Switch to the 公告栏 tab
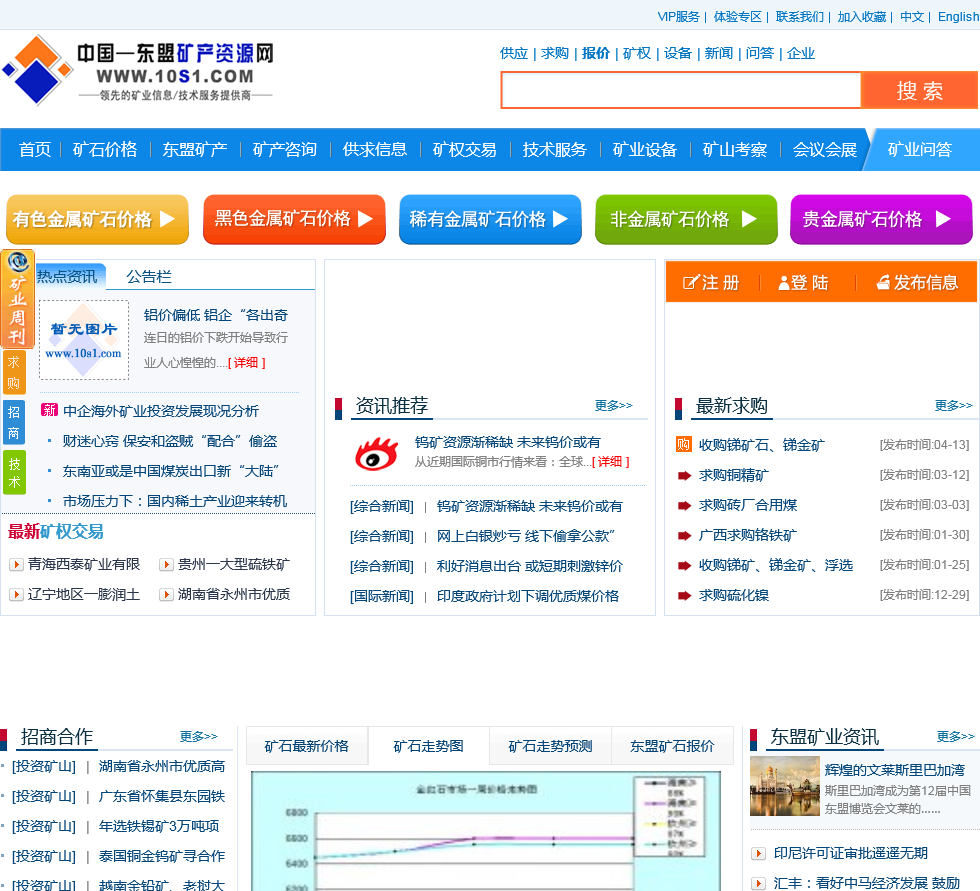This screenshot has width=980, height=891. [x=149, y=276]
